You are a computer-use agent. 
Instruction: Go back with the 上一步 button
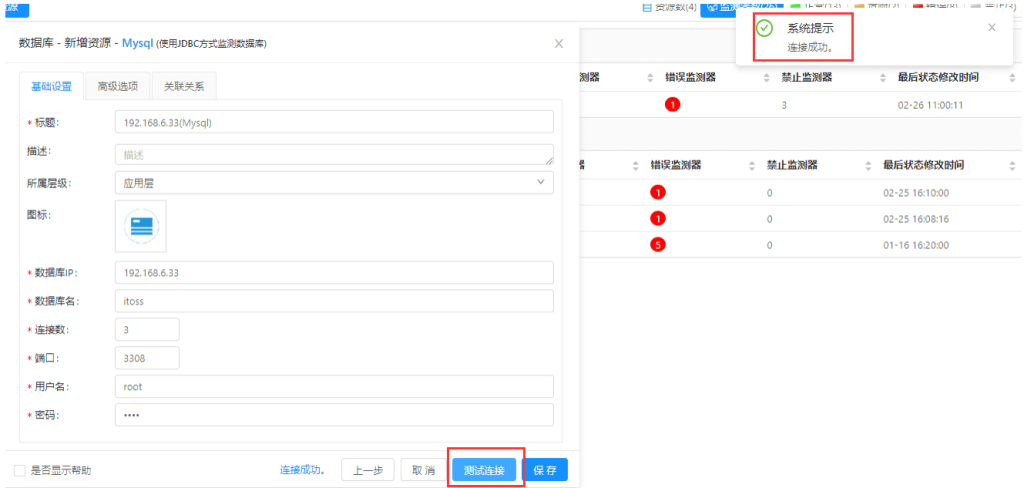[367, 470]
